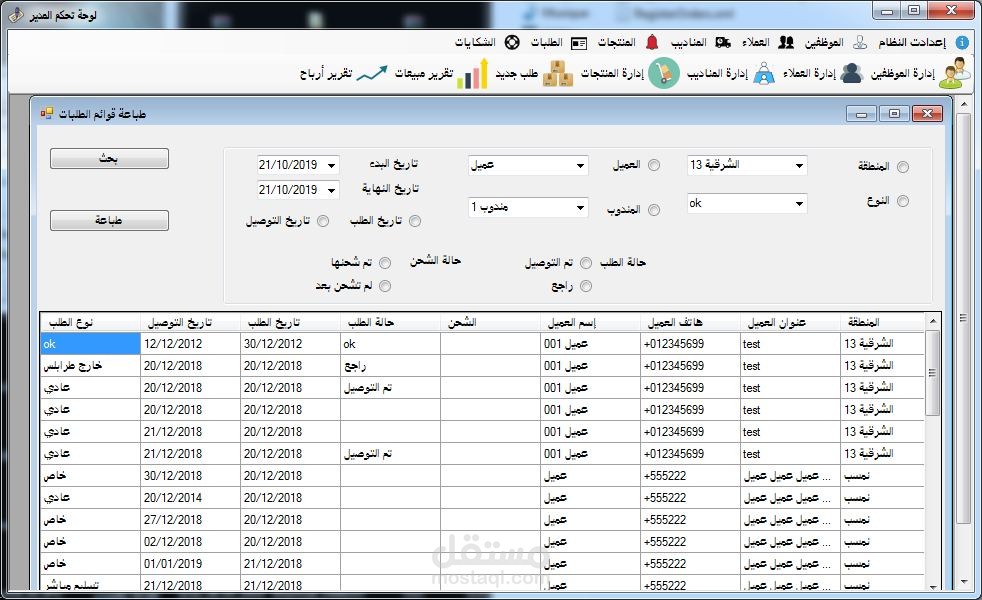Click the new order boxes icon طلب جديد
This screenshot has height=600, width=982.
(x=557, y=73)
